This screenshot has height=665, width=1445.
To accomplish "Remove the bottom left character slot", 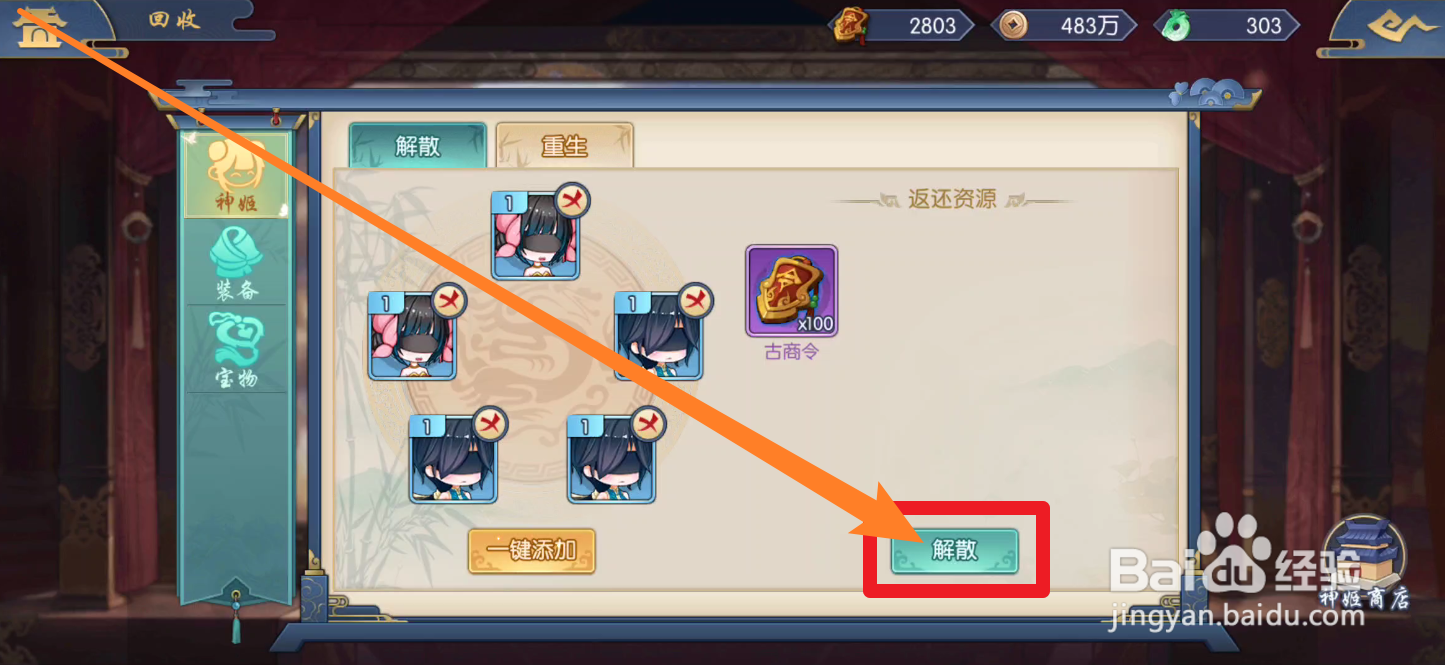I will tap(490, 424).
